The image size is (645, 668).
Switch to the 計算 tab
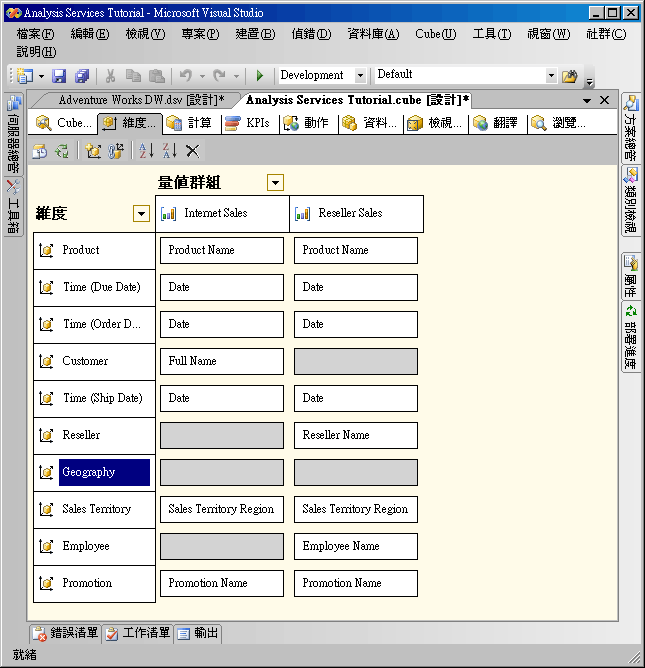192,124
